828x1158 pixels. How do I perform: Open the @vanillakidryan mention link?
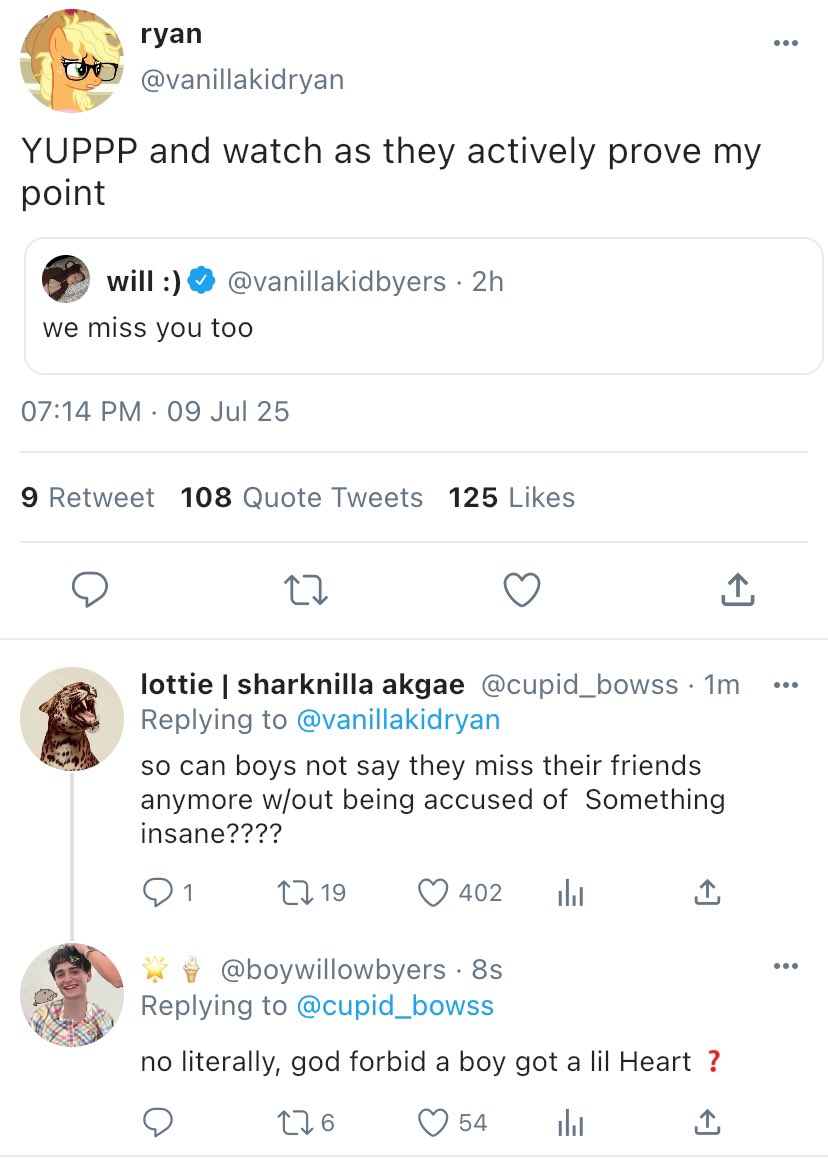[398, 720]
